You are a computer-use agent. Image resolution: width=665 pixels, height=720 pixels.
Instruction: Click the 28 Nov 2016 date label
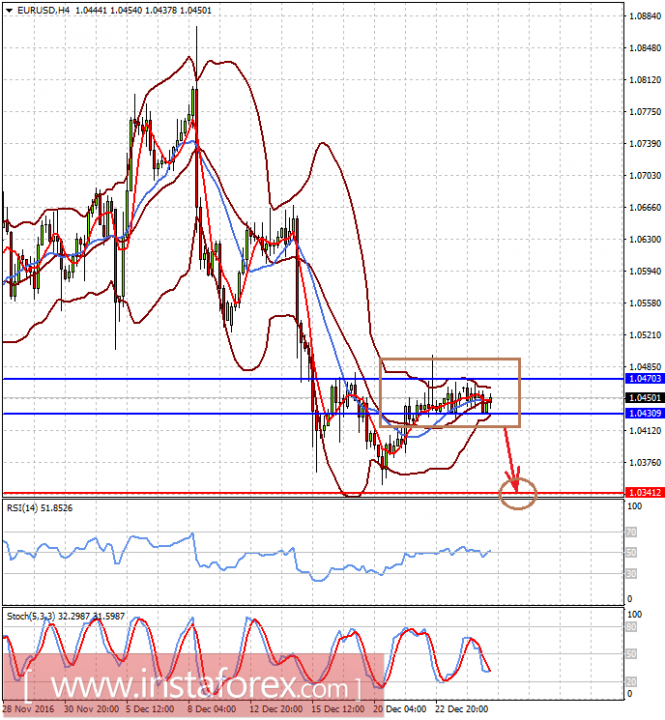[28, 709]
